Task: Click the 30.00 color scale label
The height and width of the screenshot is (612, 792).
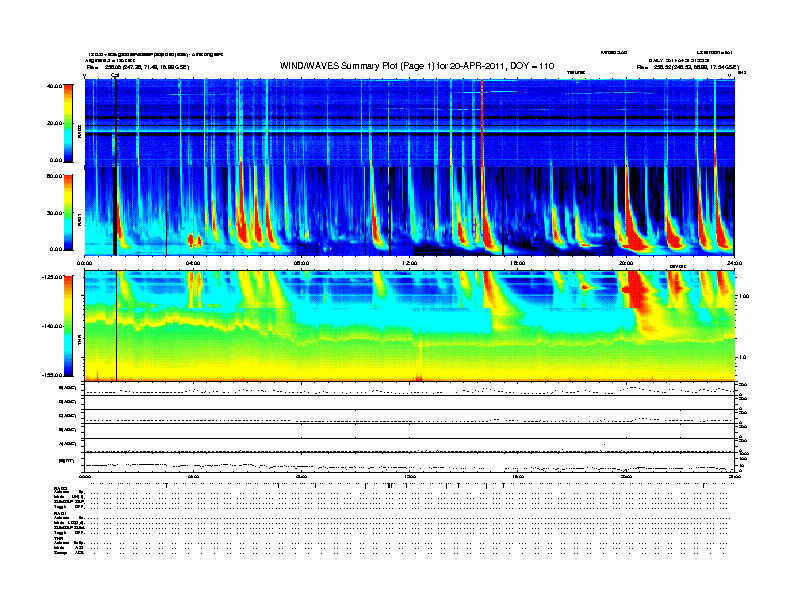Action: pyautogui.click(x=55, y=213)
